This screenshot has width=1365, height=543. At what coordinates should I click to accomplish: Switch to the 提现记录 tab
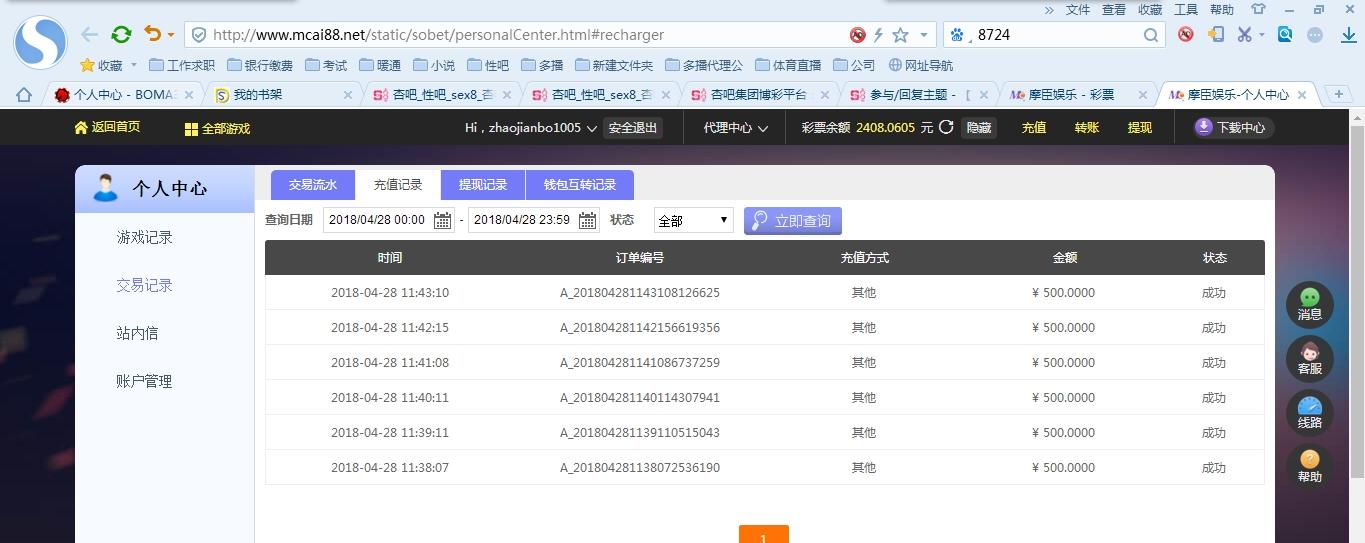pos(483,185)
